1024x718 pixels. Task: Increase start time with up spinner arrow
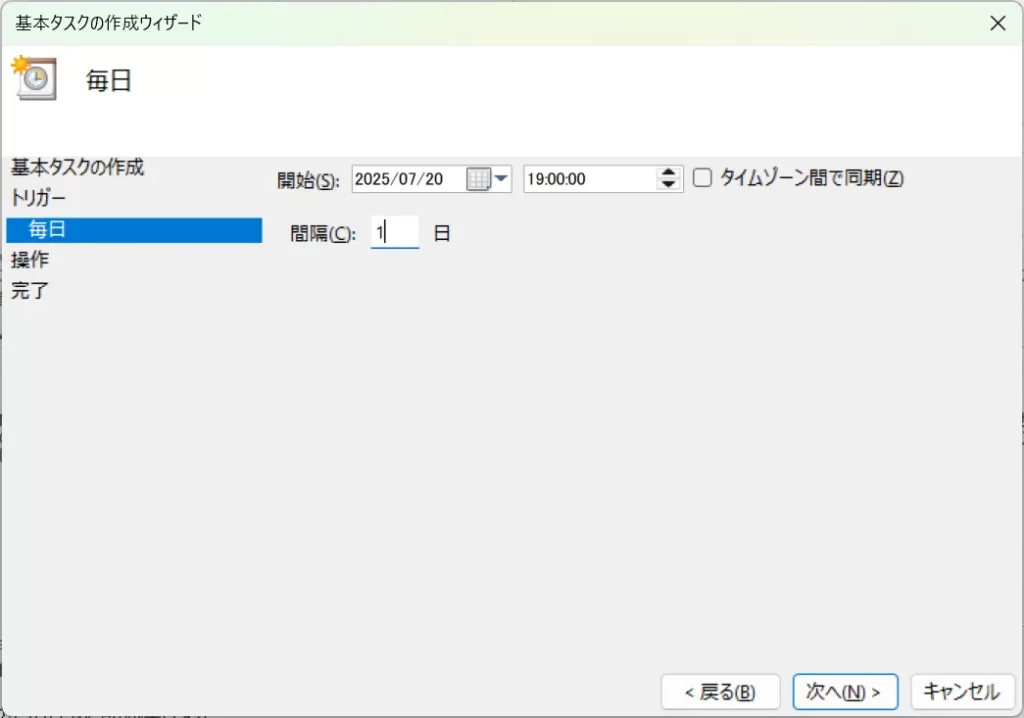pyautogui.click(x=668, y=173)
